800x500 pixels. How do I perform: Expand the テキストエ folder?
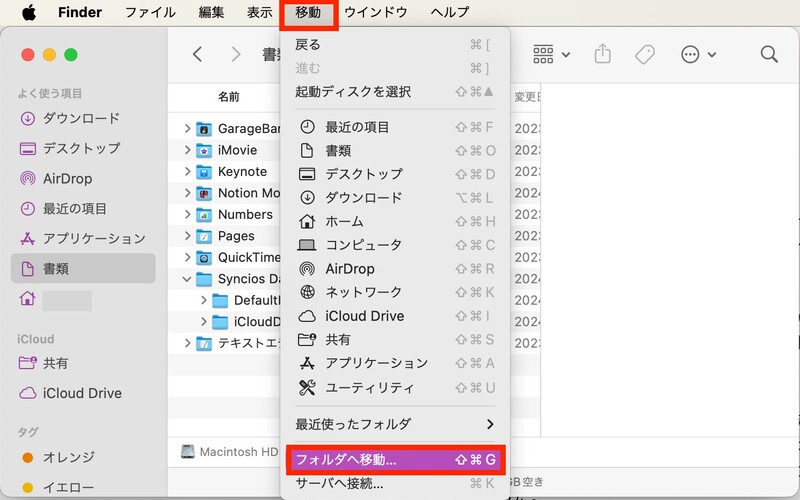click(187, 343)
